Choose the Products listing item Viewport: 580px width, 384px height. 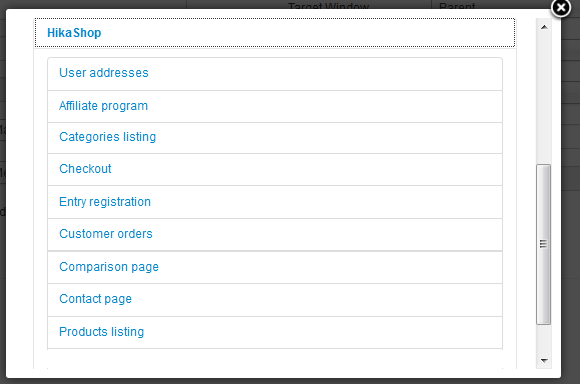pos(101,331)
